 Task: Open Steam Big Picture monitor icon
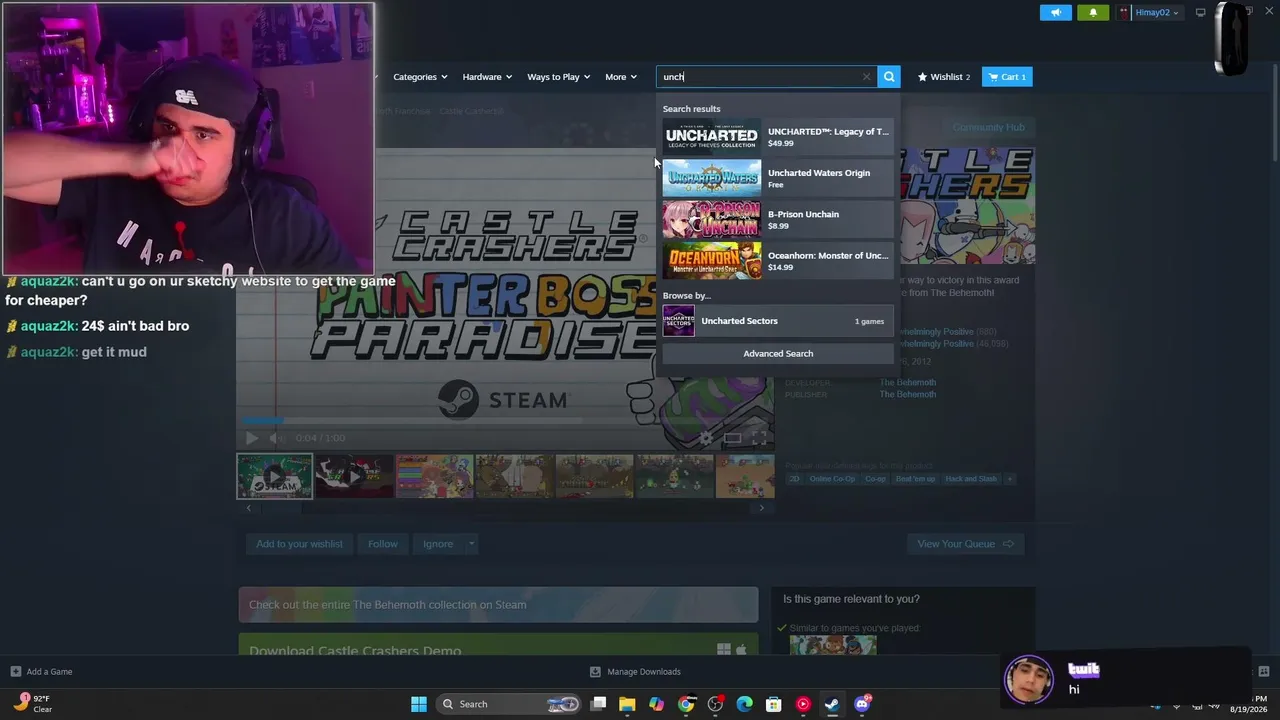click(1201, 13)
